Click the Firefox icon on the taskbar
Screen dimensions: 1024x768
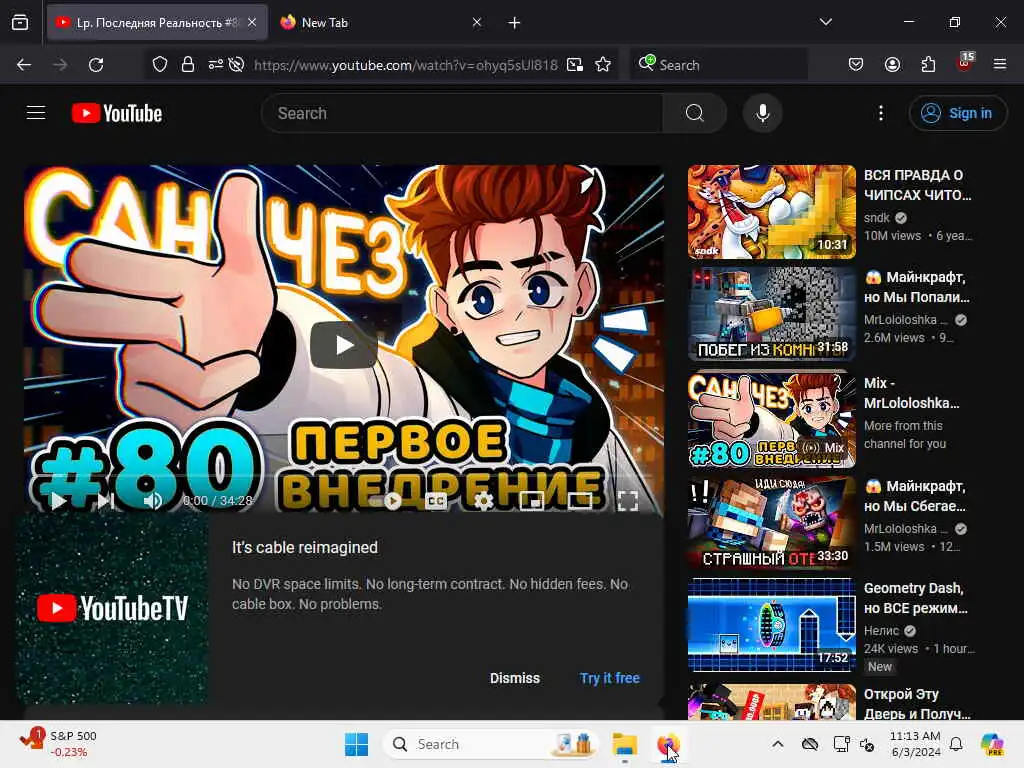[x=667, y=744]
